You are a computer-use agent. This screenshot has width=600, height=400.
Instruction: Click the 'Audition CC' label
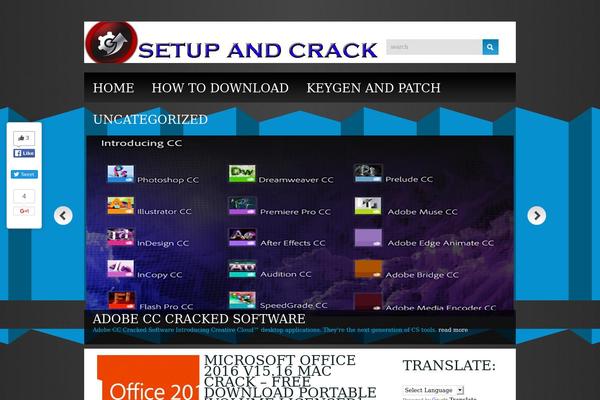click(x=285, y=274)
